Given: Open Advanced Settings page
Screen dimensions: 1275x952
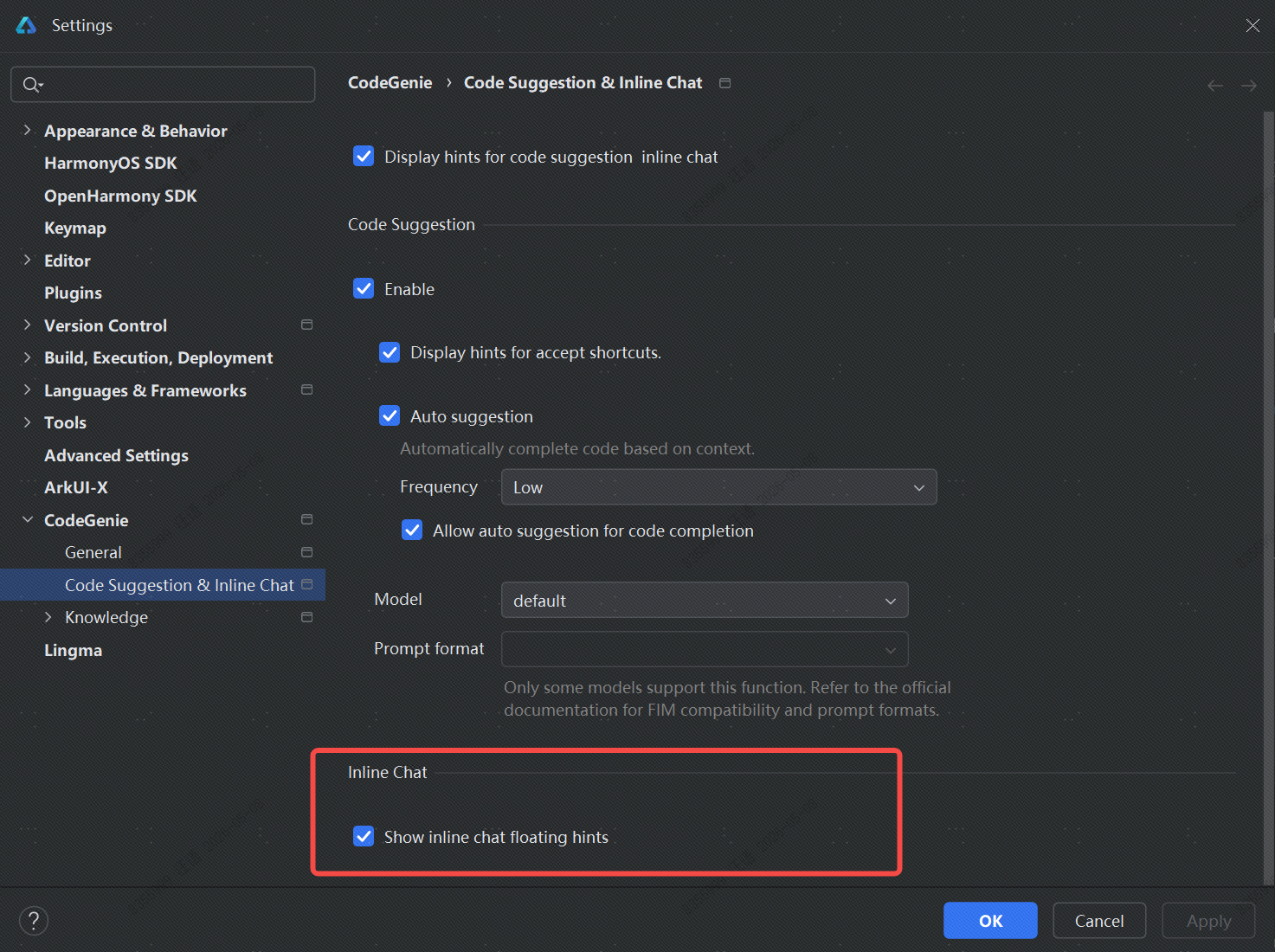Looking at the screenshot, I should (x=116, y=455).
